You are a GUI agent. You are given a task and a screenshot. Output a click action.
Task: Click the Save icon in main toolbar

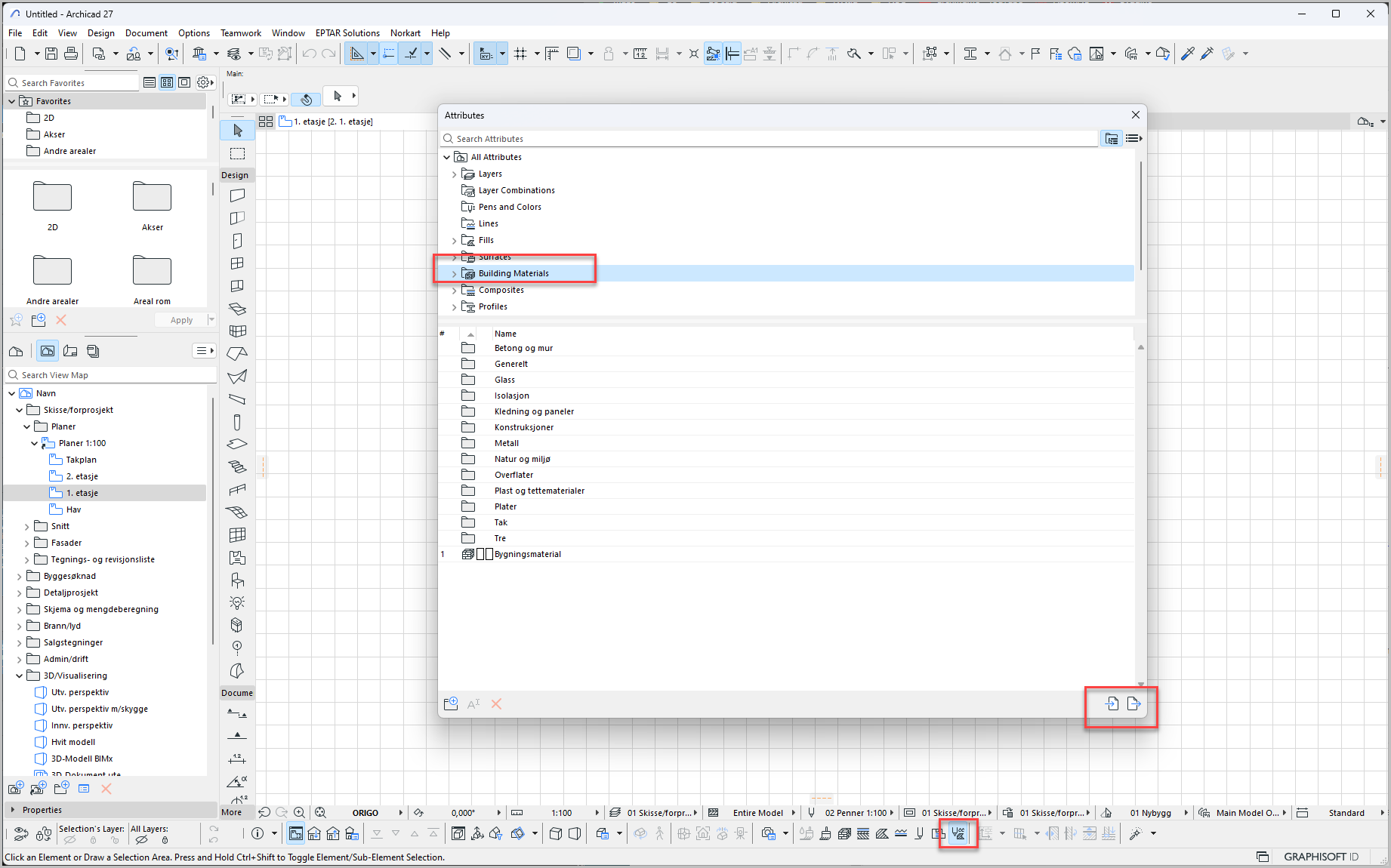click(x=51, y=54)
